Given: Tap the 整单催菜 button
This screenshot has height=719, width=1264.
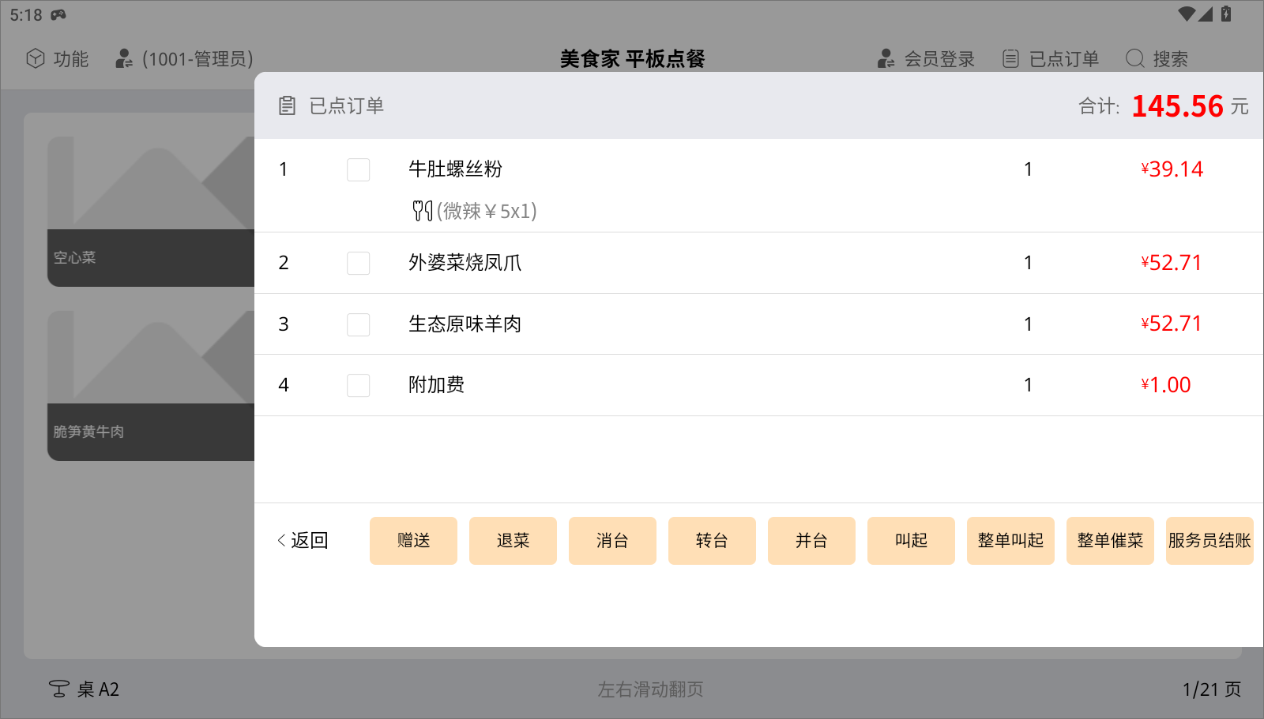Looking at the screenshot, I should click(1110, 541).
